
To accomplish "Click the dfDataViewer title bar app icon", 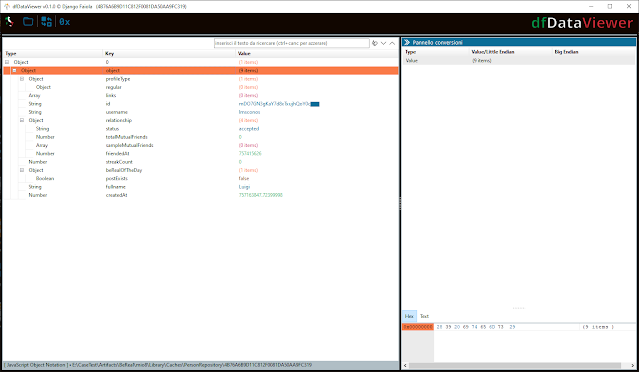I will pyautogui.click(x=7, y=7).
